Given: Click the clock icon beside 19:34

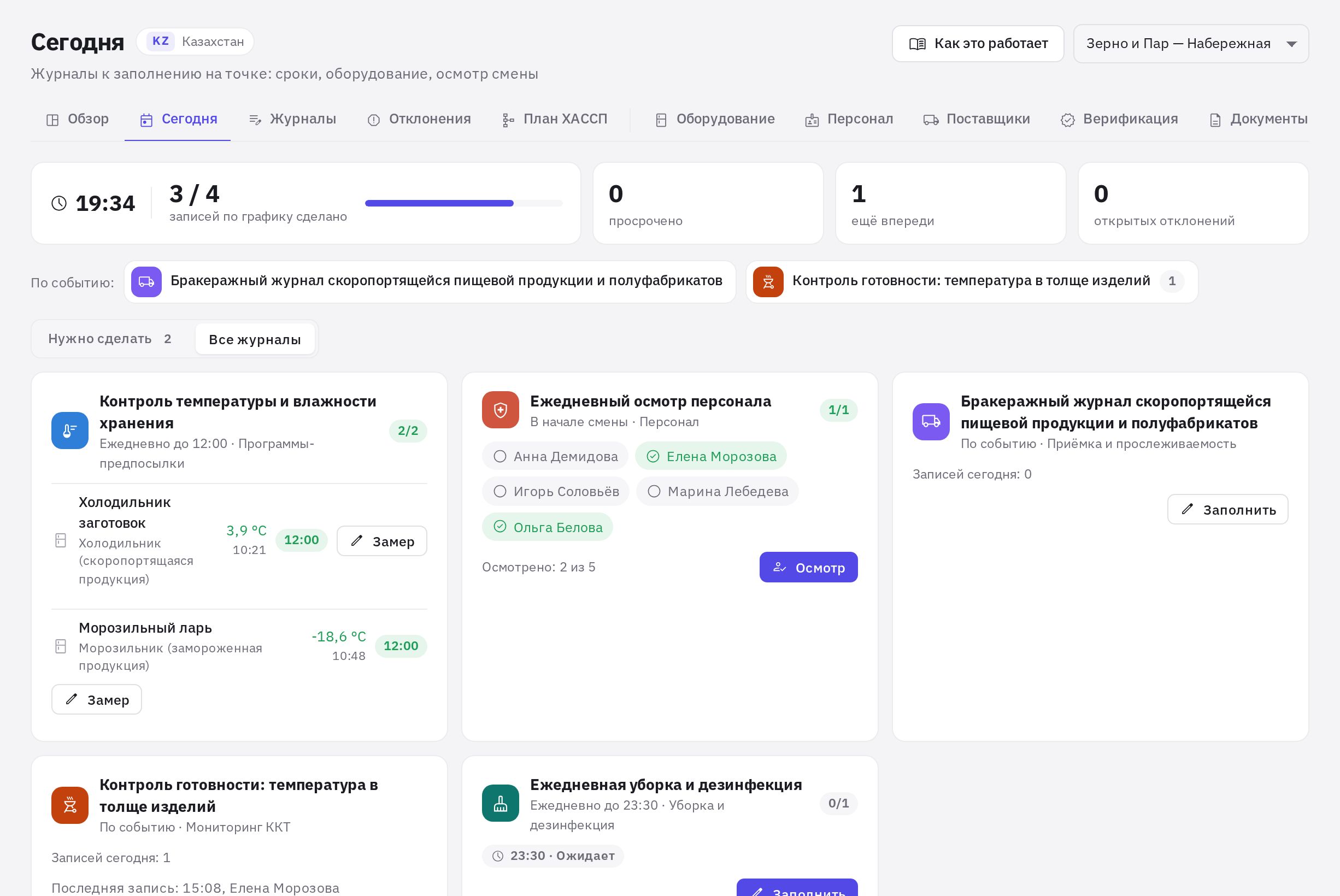Looking at the screenshot, I should click(x=59, y=203).
